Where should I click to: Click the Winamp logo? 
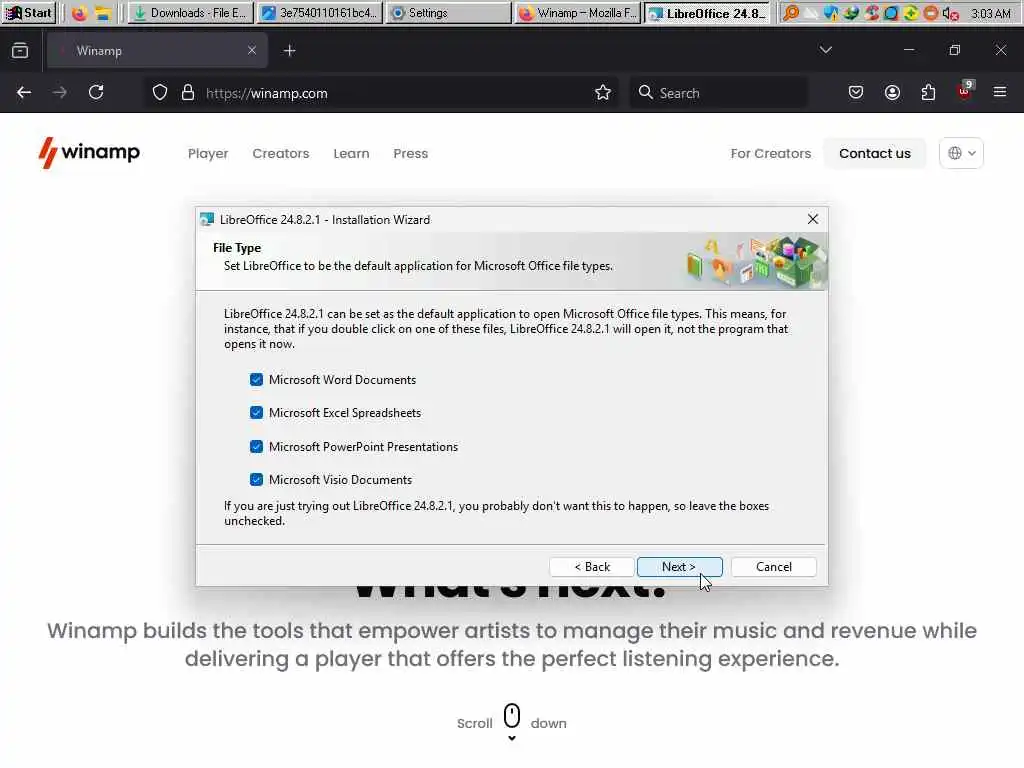click(x=89, y=153)
